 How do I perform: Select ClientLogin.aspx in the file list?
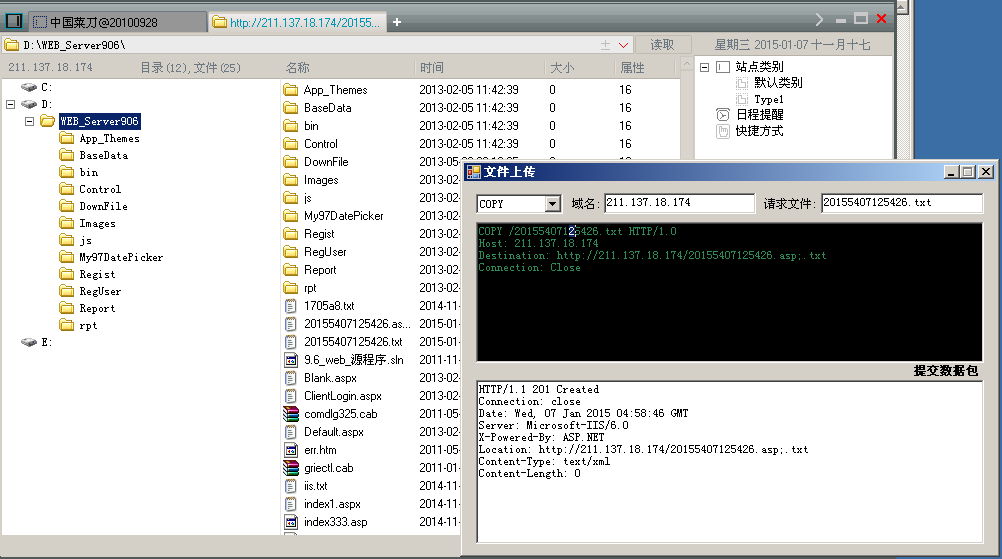(343, 396)
